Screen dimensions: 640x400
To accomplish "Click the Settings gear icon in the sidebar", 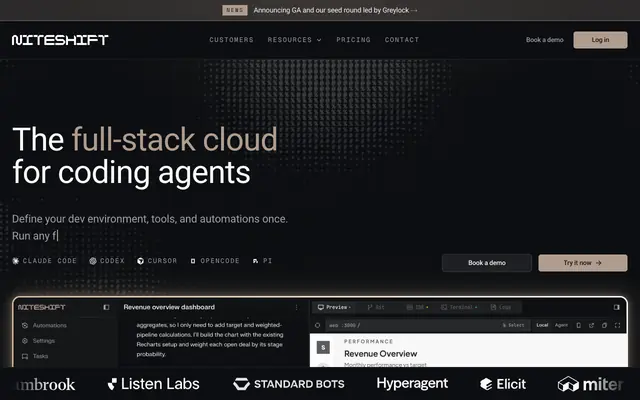I will tap(25, 341).
